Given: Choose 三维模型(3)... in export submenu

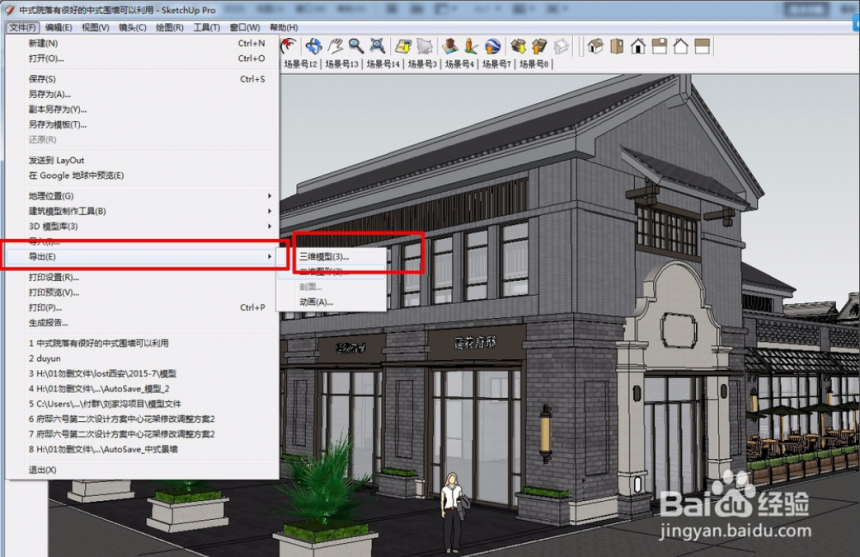Looking at the screenshot, I should point(332,257).
